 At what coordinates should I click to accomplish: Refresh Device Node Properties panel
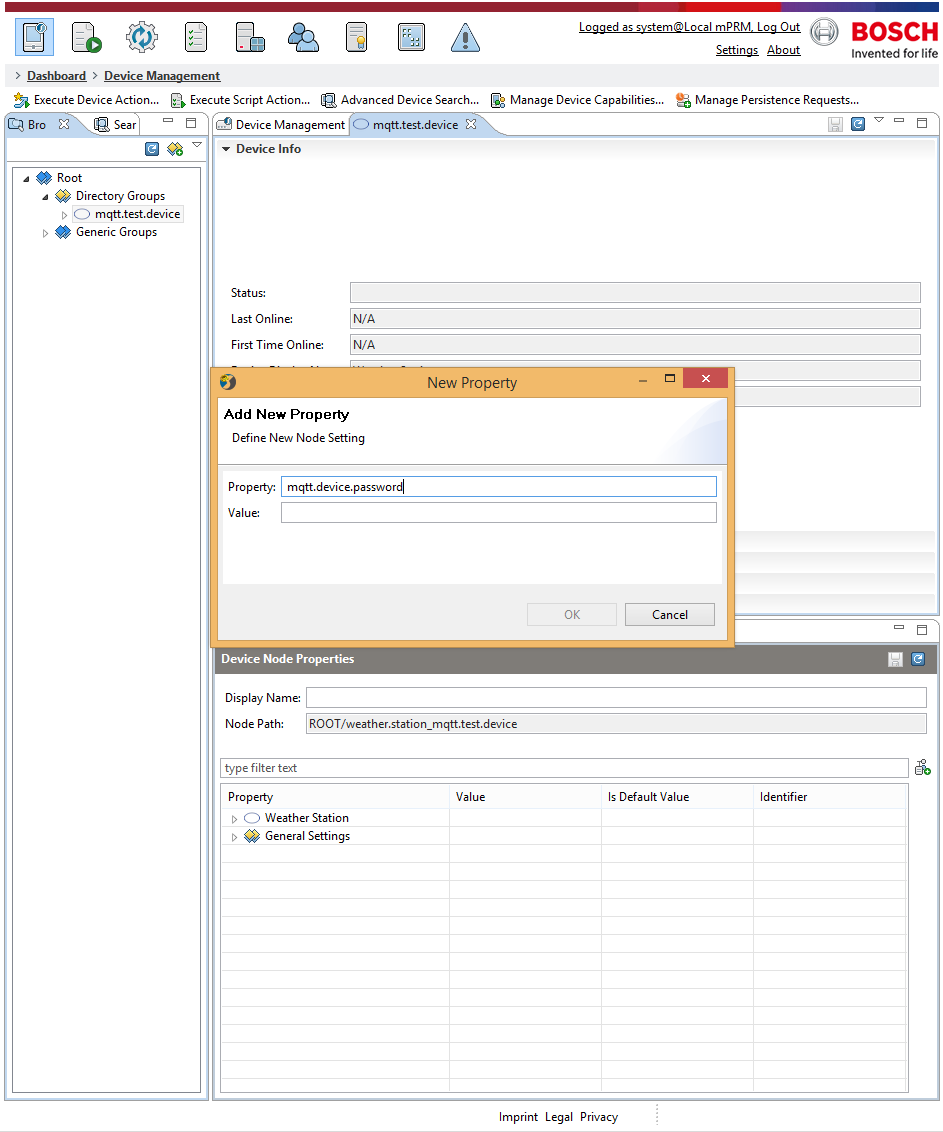(x=918, y=659)
